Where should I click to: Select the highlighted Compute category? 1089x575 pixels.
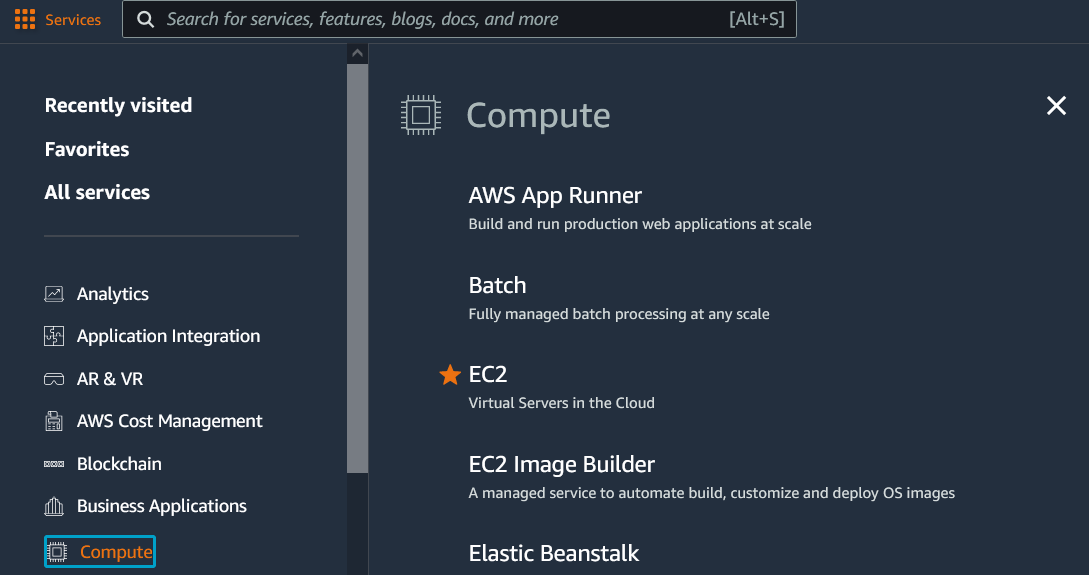[100, 551]
